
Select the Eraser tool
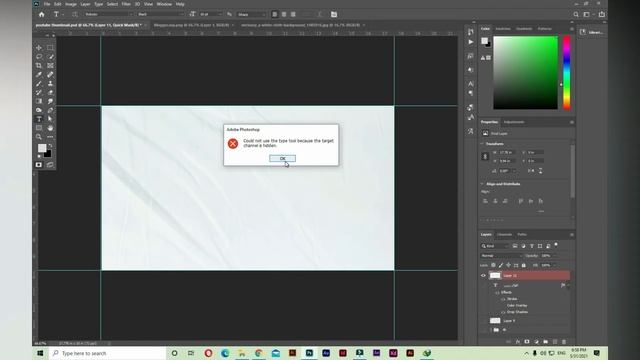click(50, 92)
